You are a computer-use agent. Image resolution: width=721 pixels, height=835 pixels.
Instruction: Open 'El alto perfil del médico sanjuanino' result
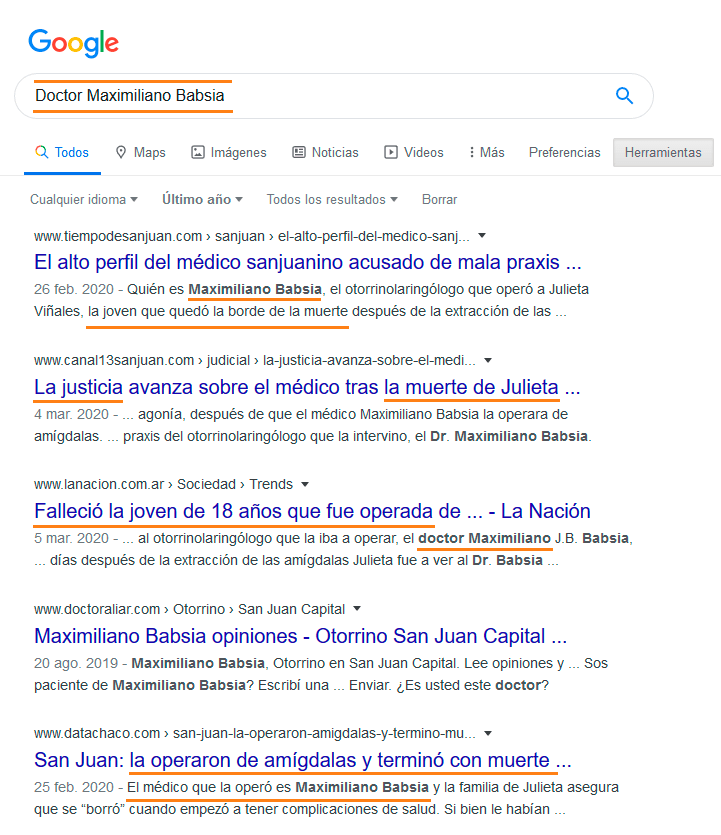[308, 262]
